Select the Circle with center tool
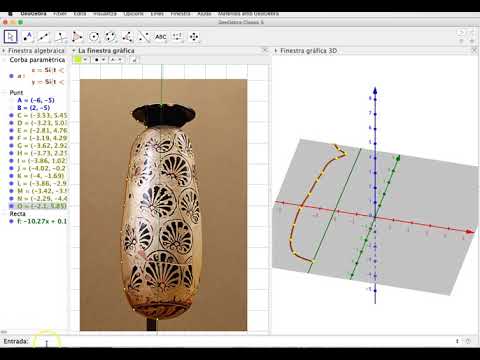 point(94,37)
